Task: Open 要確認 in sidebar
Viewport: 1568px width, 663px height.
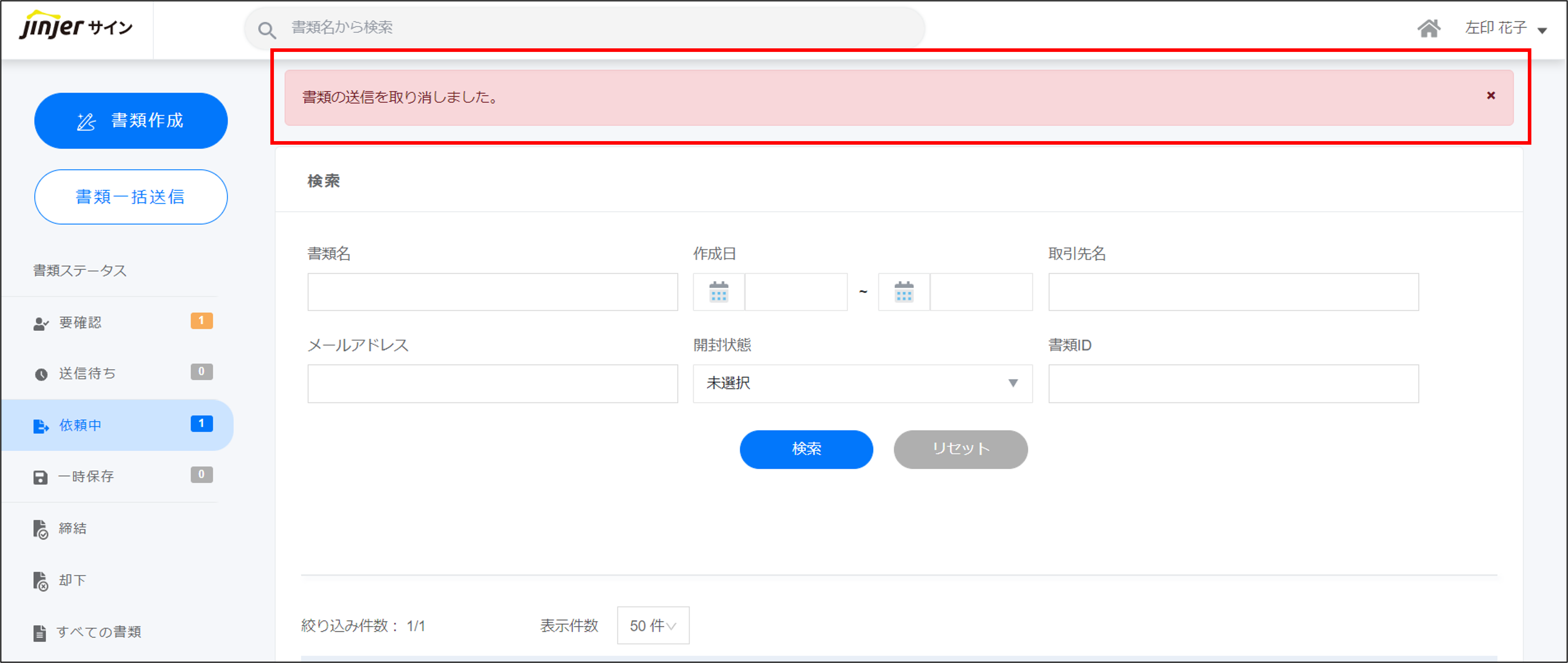Action: pyautogui.click(x=80, y=322)
